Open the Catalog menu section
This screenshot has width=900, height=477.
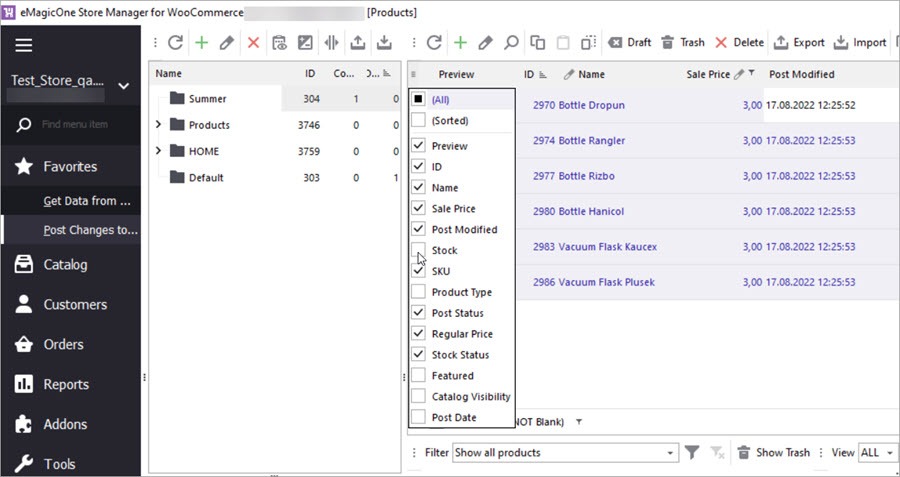click(x=65, y=265)
